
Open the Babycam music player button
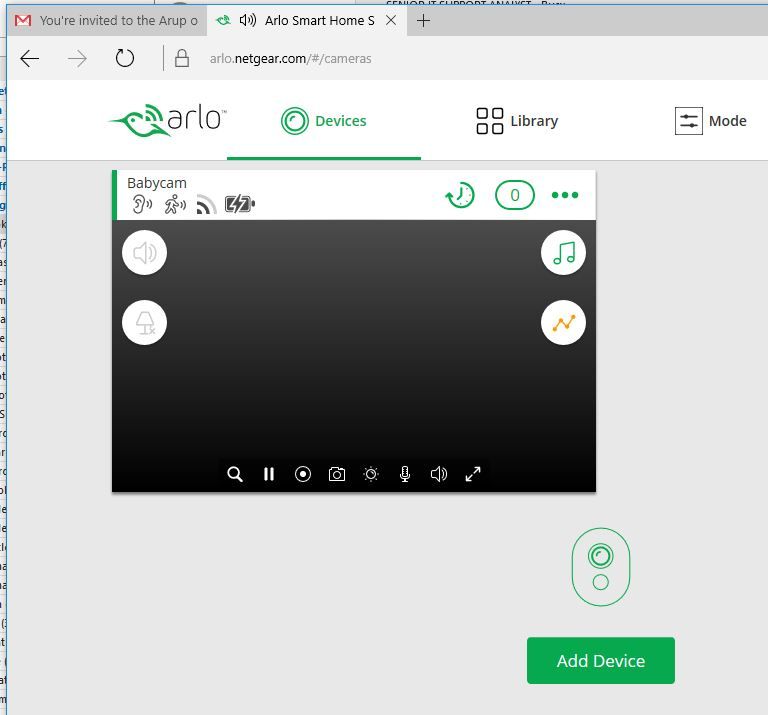[563, 253]
